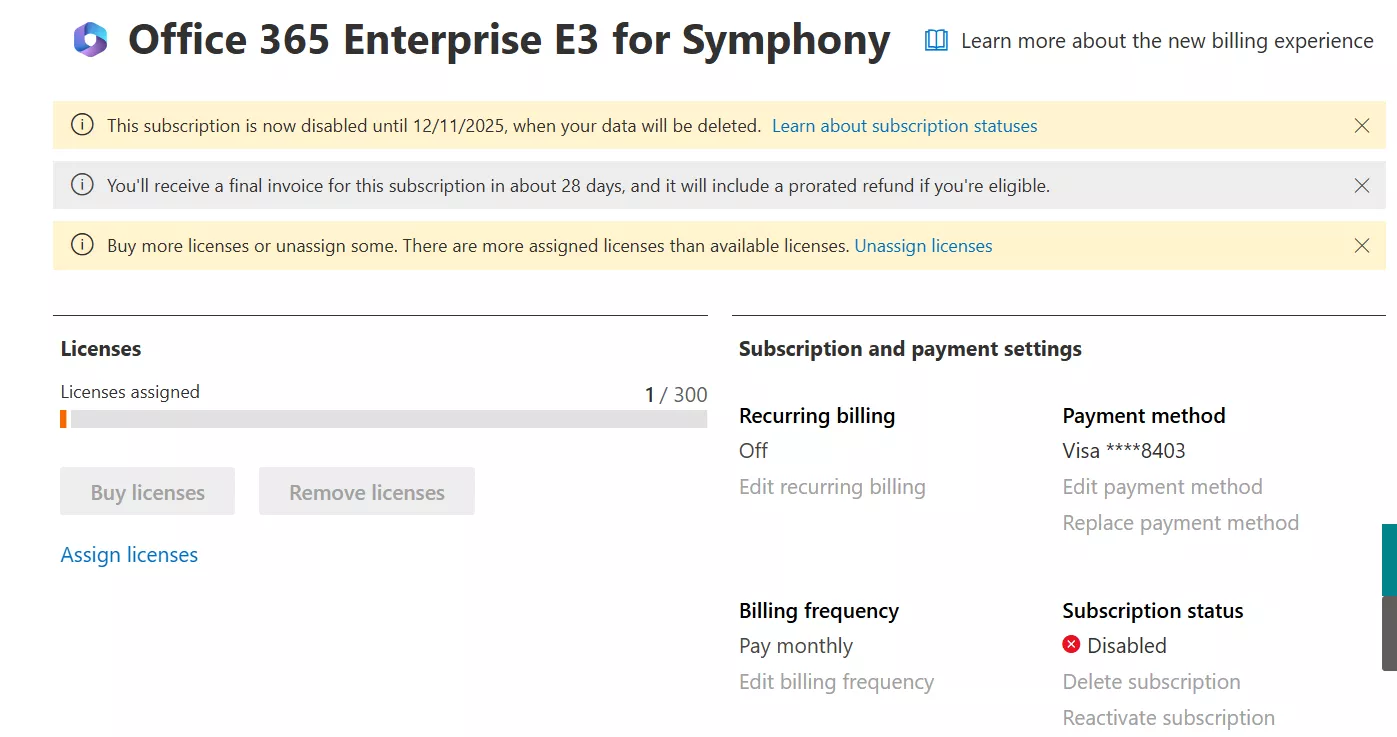Click info icon on disabled subscription banner

(x=82, y=126)
